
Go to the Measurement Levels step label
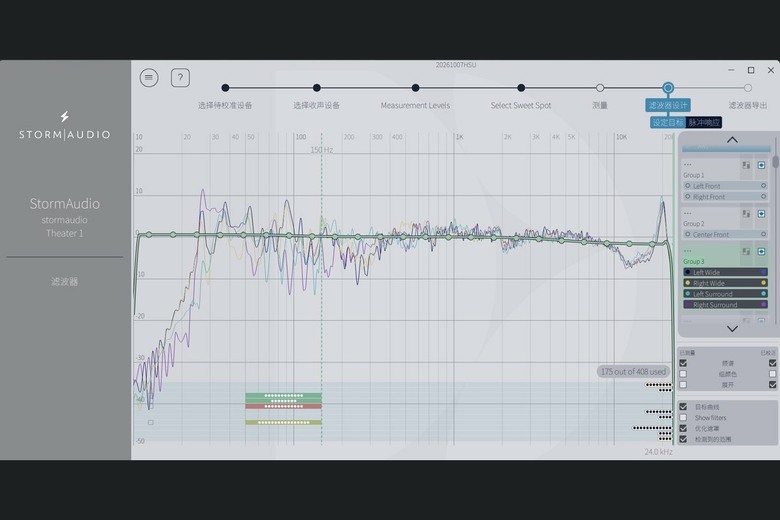[415, 105]
